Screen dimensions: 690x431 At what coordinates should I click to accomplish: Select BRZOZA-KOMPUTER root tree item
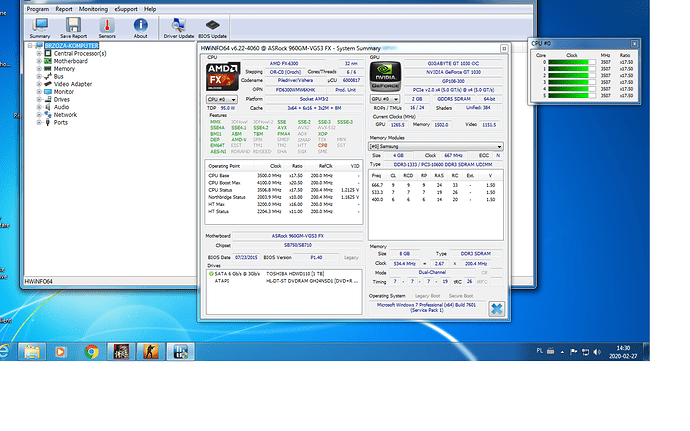[x=71, y=46]
